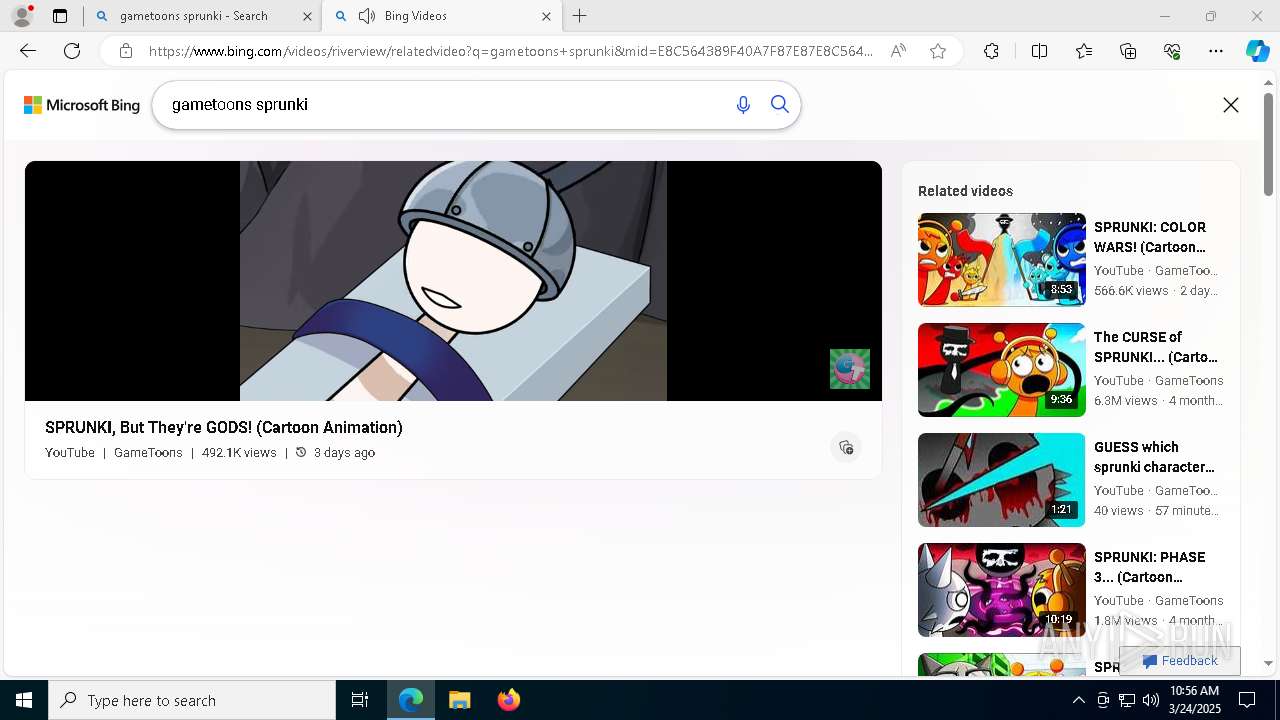Open File Explorer from taskbar
1280x720 pixels.
point(460,700)
